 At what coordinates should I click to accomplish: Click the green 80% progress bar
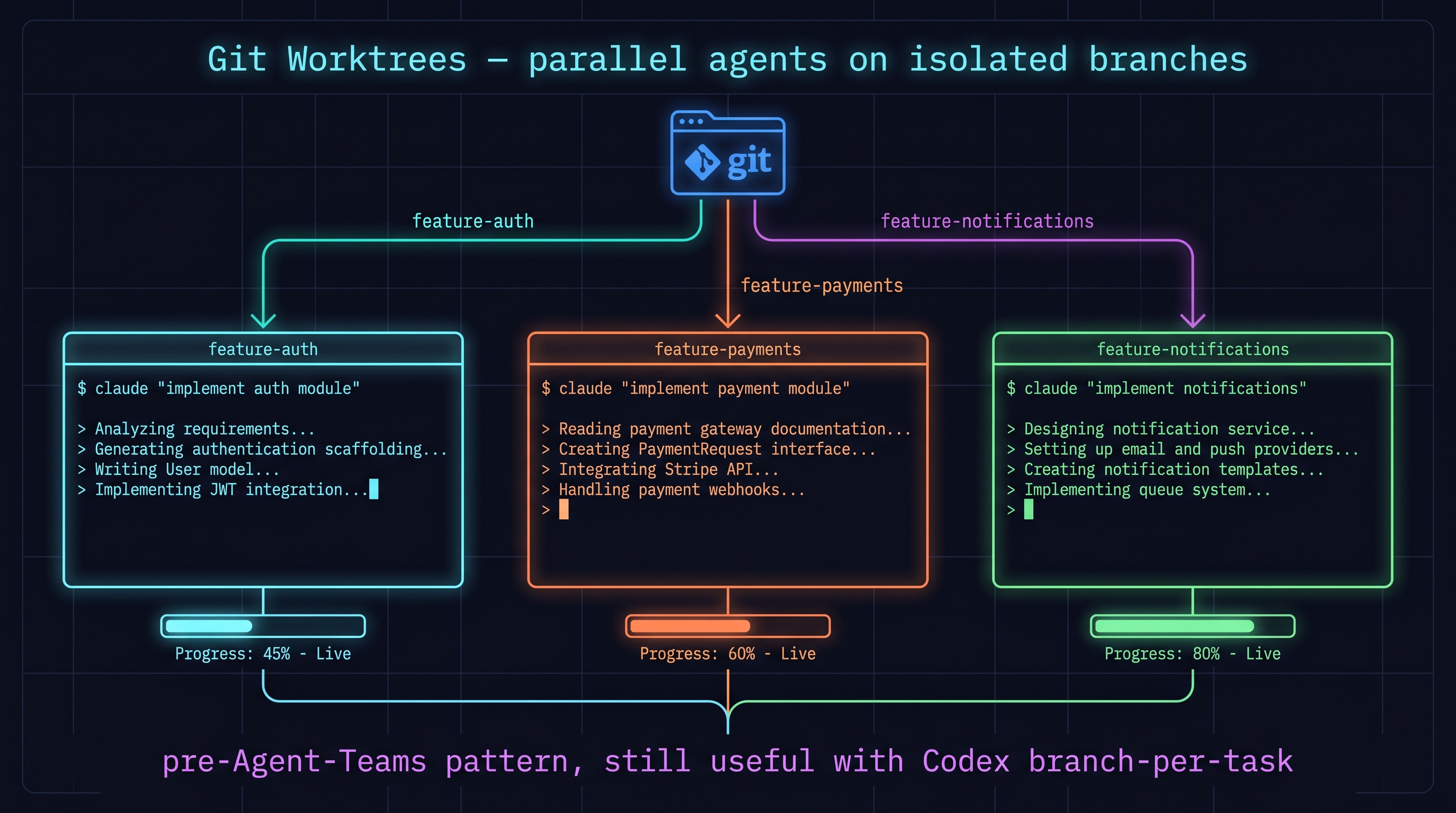[1193, 626]
